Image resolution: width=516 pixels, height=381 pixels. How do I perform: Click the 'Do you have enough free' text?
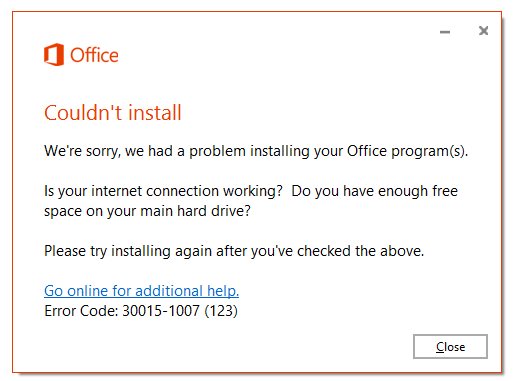(375, 191)
